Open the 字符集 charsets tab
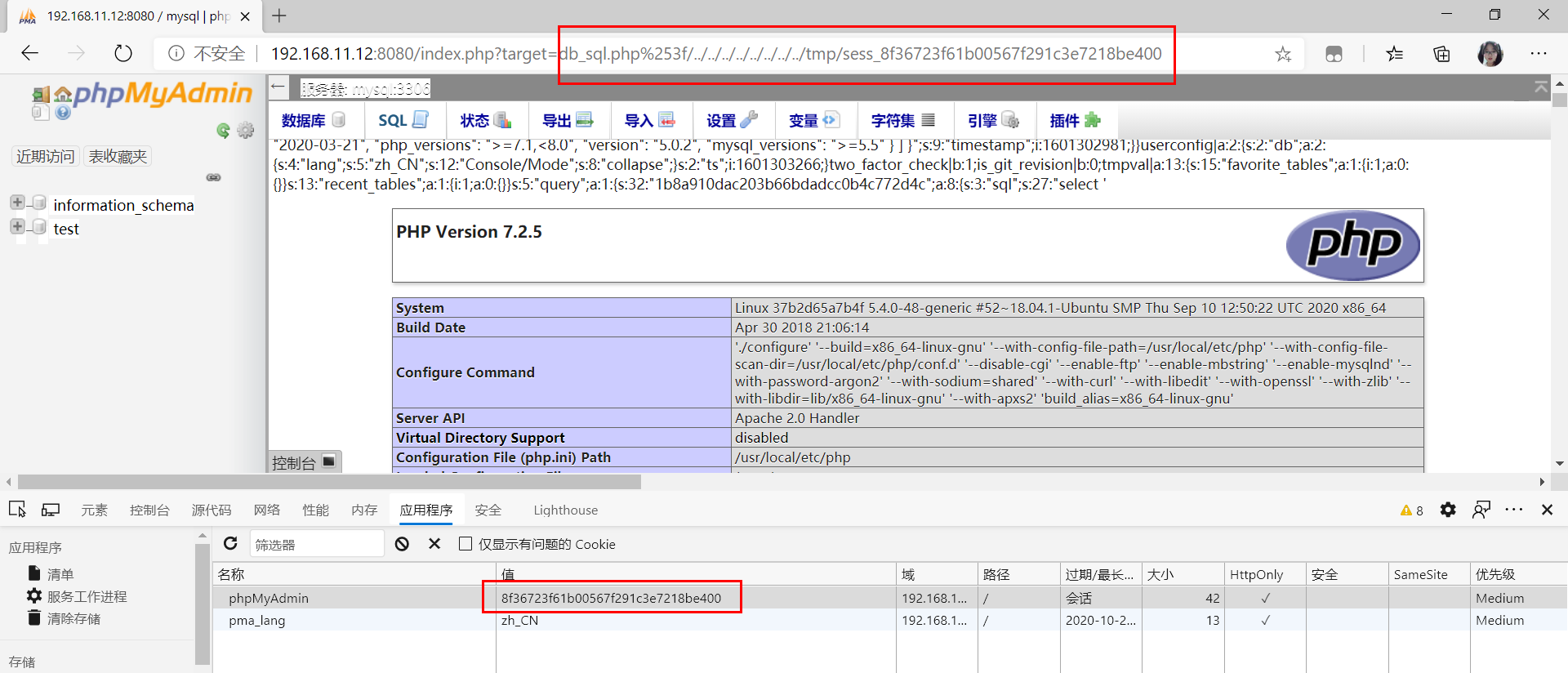This screenshot has width=1568, height=673. 903,121
